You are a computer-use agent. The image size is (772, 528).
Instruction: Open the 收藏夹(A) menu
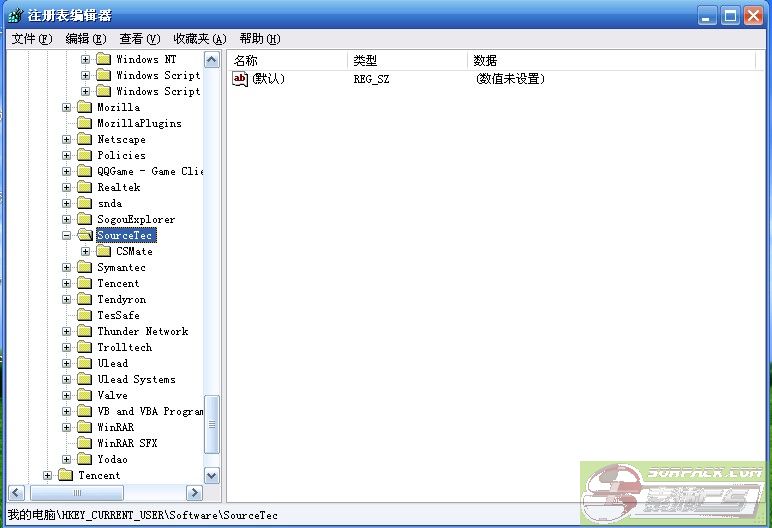199,39
